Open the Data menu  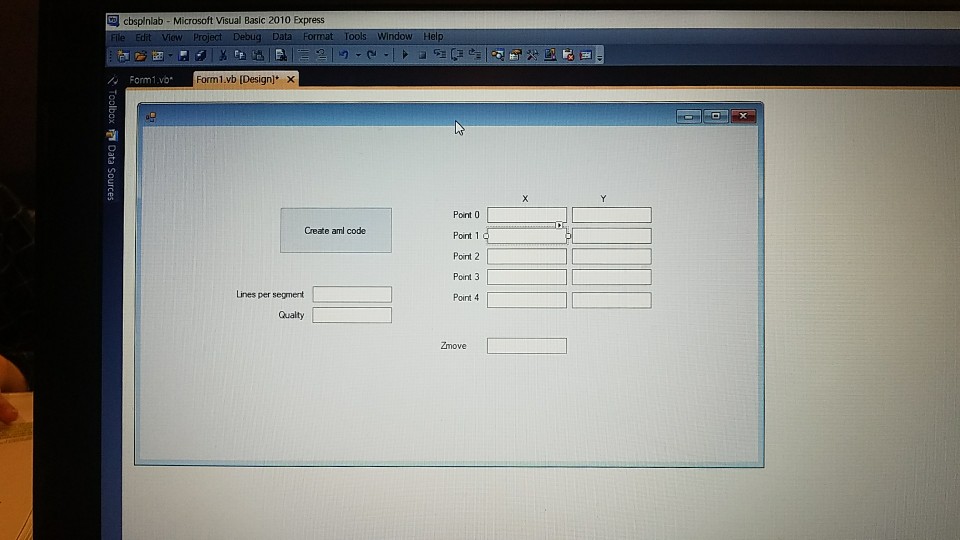pos(282,37)
